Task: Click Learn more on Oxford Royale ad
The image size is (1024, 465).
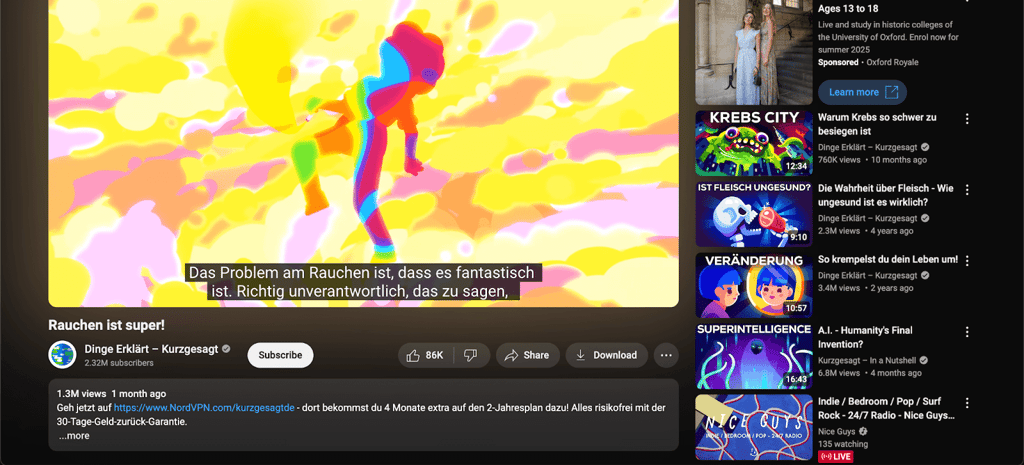Action: tap(862, 92)
